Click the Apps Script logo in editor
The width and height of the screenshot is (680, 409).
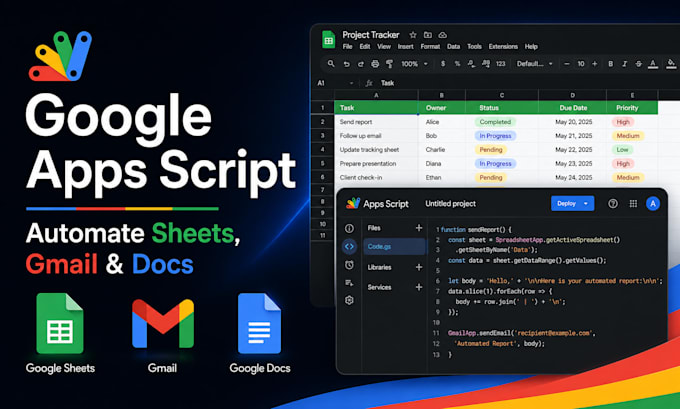click(353, 203)
